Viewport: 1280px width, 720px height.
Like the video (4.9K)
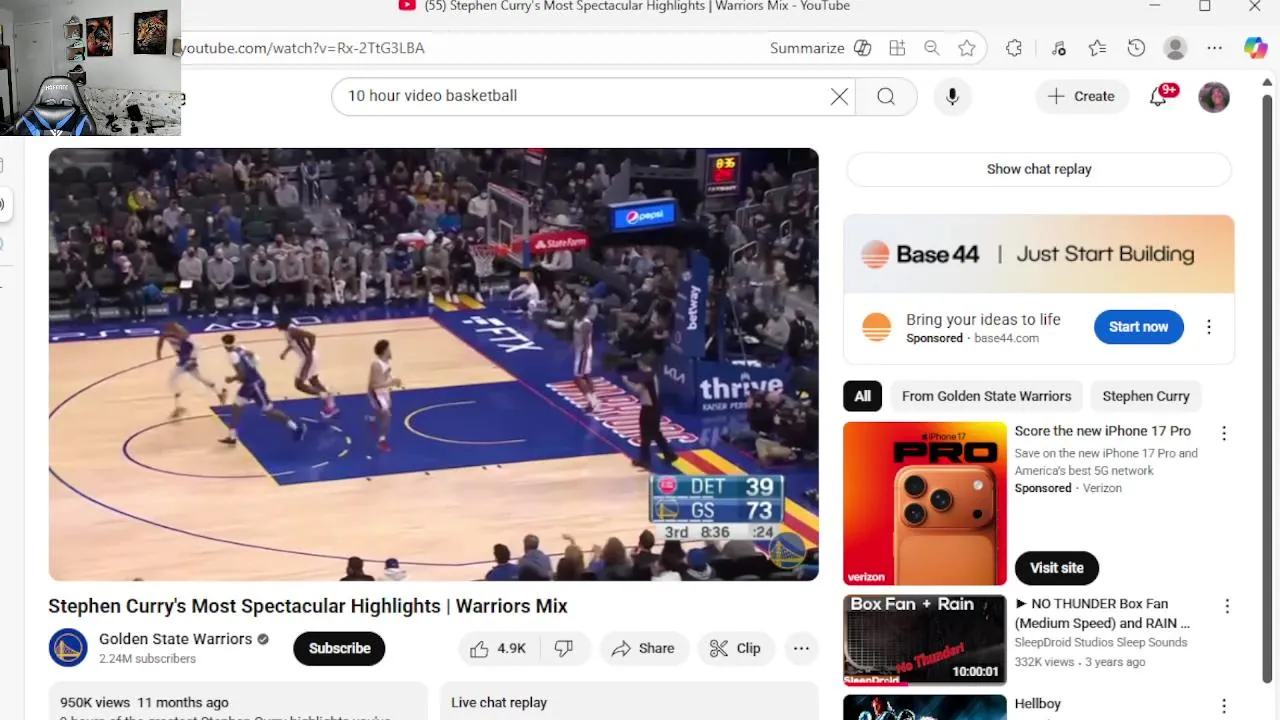click(x=498, y=648)
